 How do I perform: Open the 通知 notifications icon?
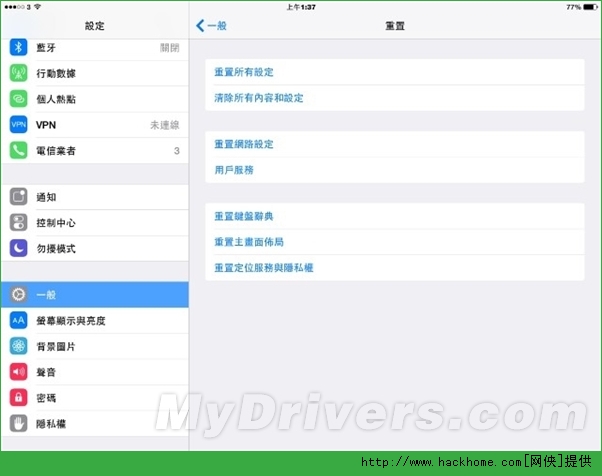[x=18, y=197]
